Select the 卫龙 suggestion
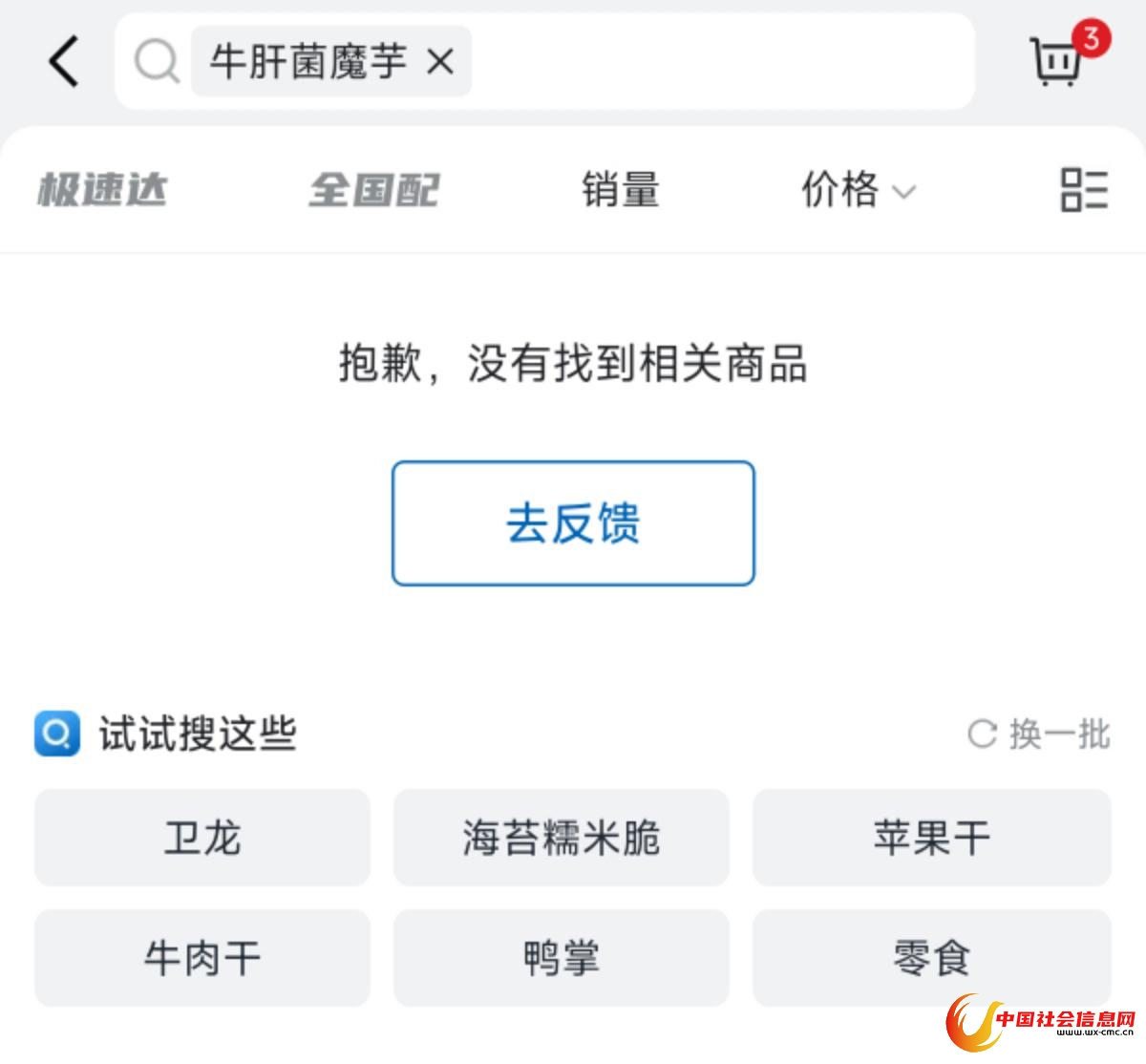The width and height of the screenshot is (1146, 1064). click(202, 838)
